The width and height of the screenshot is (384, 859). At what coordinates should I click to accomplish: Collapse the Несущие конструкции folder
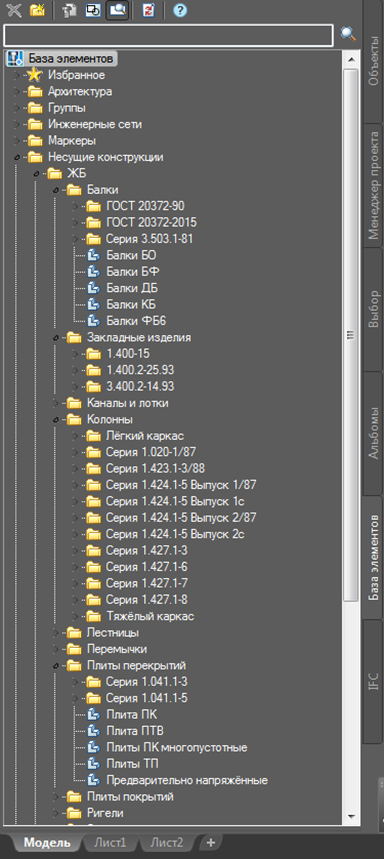(17, 157)
